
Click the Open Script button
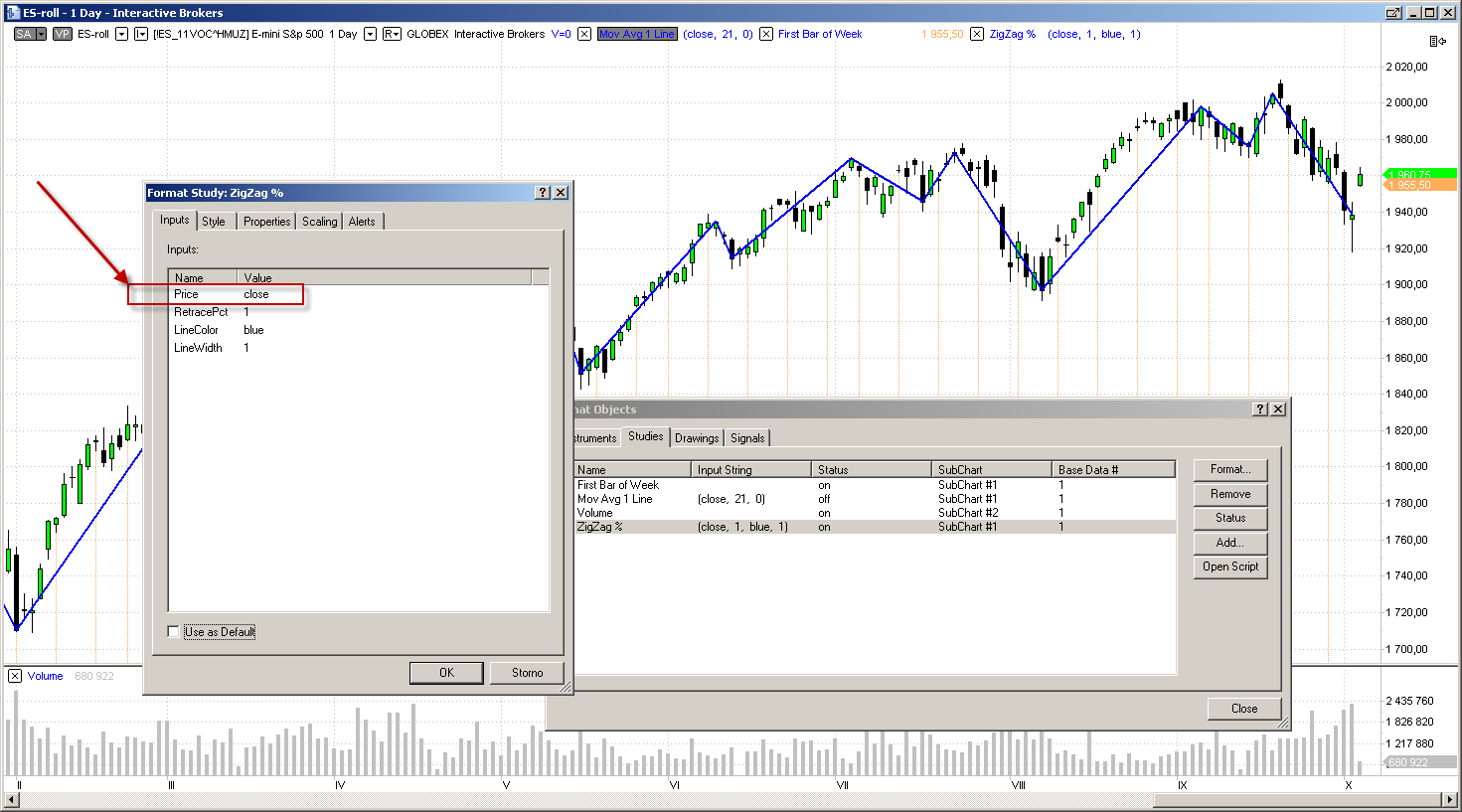1230,567
